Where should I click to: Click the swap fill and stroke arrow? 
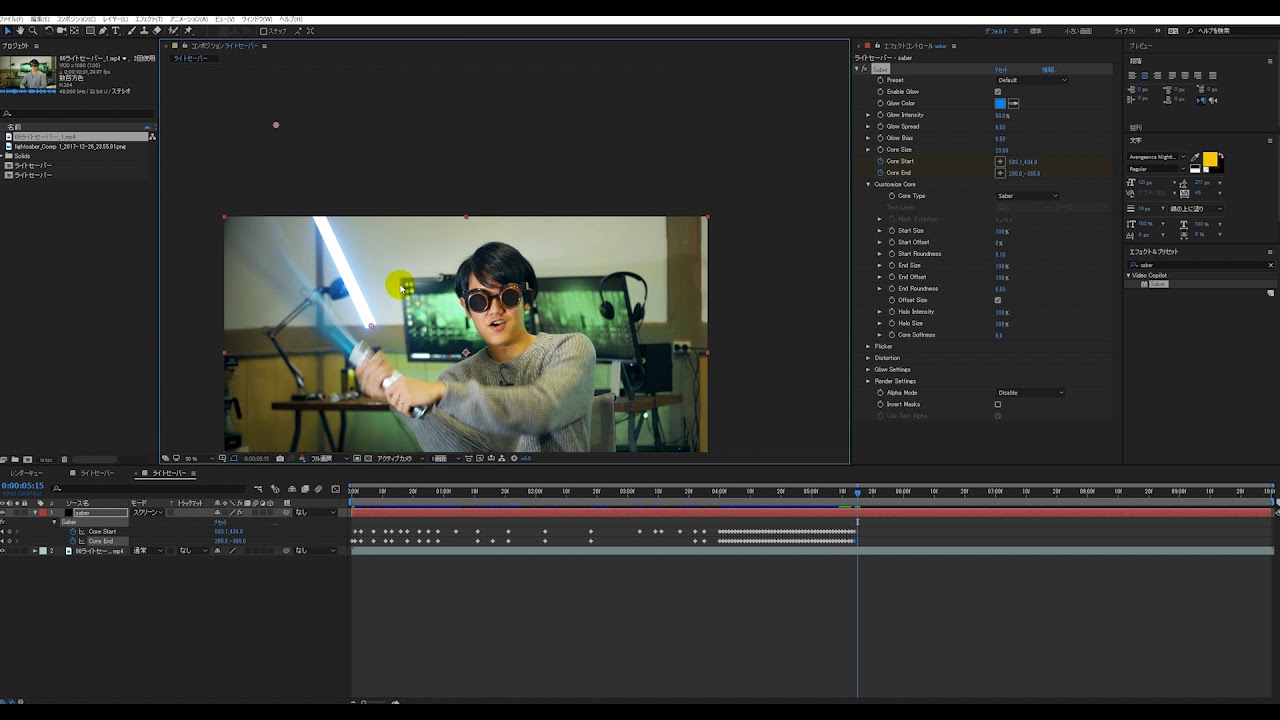1221,155
